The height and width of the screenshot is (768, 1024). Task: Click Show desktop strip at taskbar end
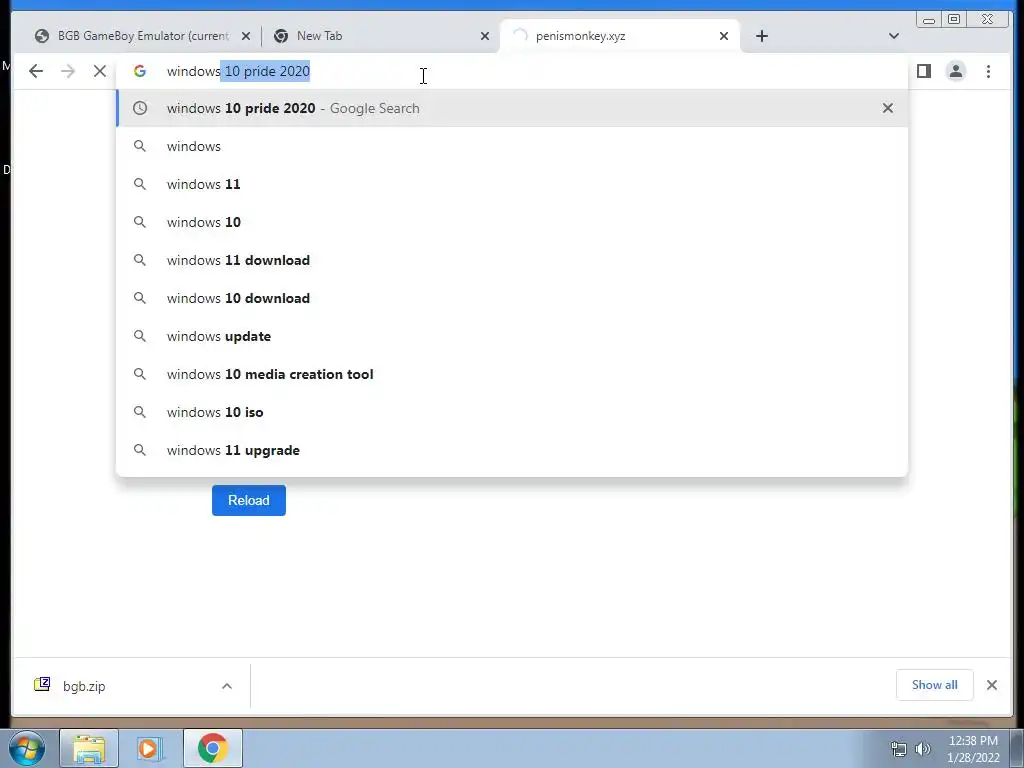coord(1017,748)
